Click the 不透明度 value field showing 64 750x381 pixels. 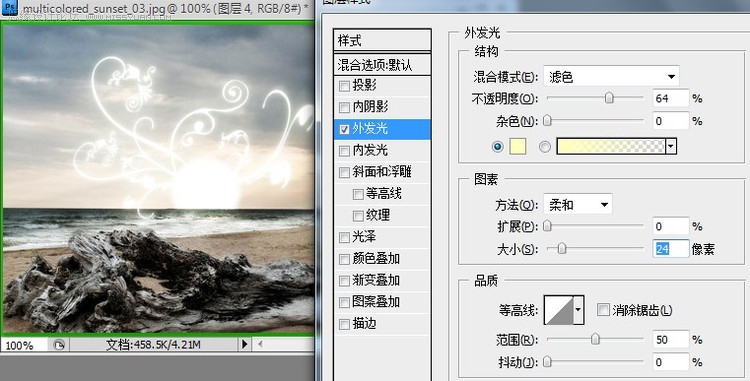click(x=671, y=98)
